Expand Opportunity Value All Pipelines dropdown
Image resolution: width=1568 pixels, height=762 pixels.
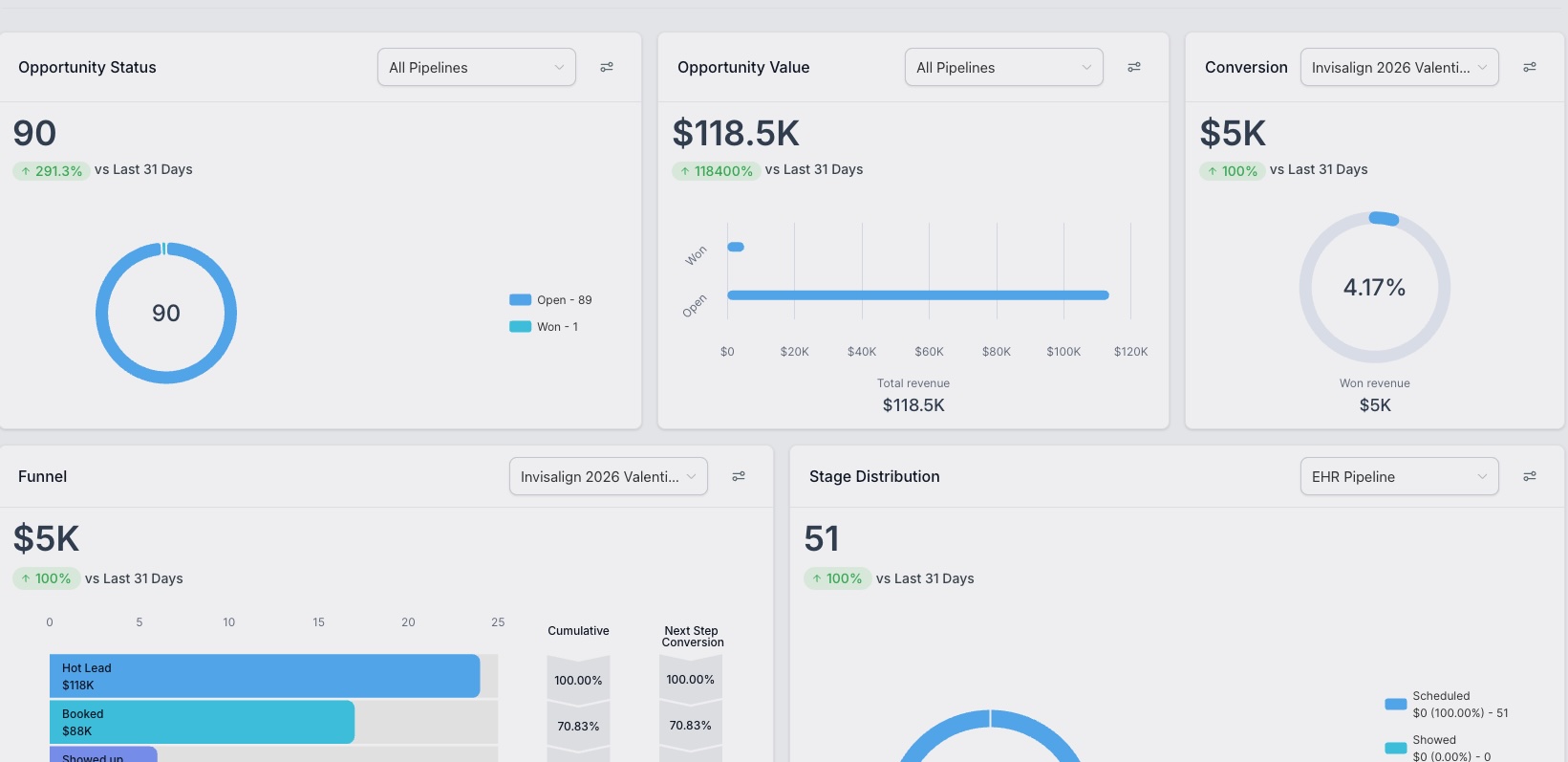[1004, 67]
